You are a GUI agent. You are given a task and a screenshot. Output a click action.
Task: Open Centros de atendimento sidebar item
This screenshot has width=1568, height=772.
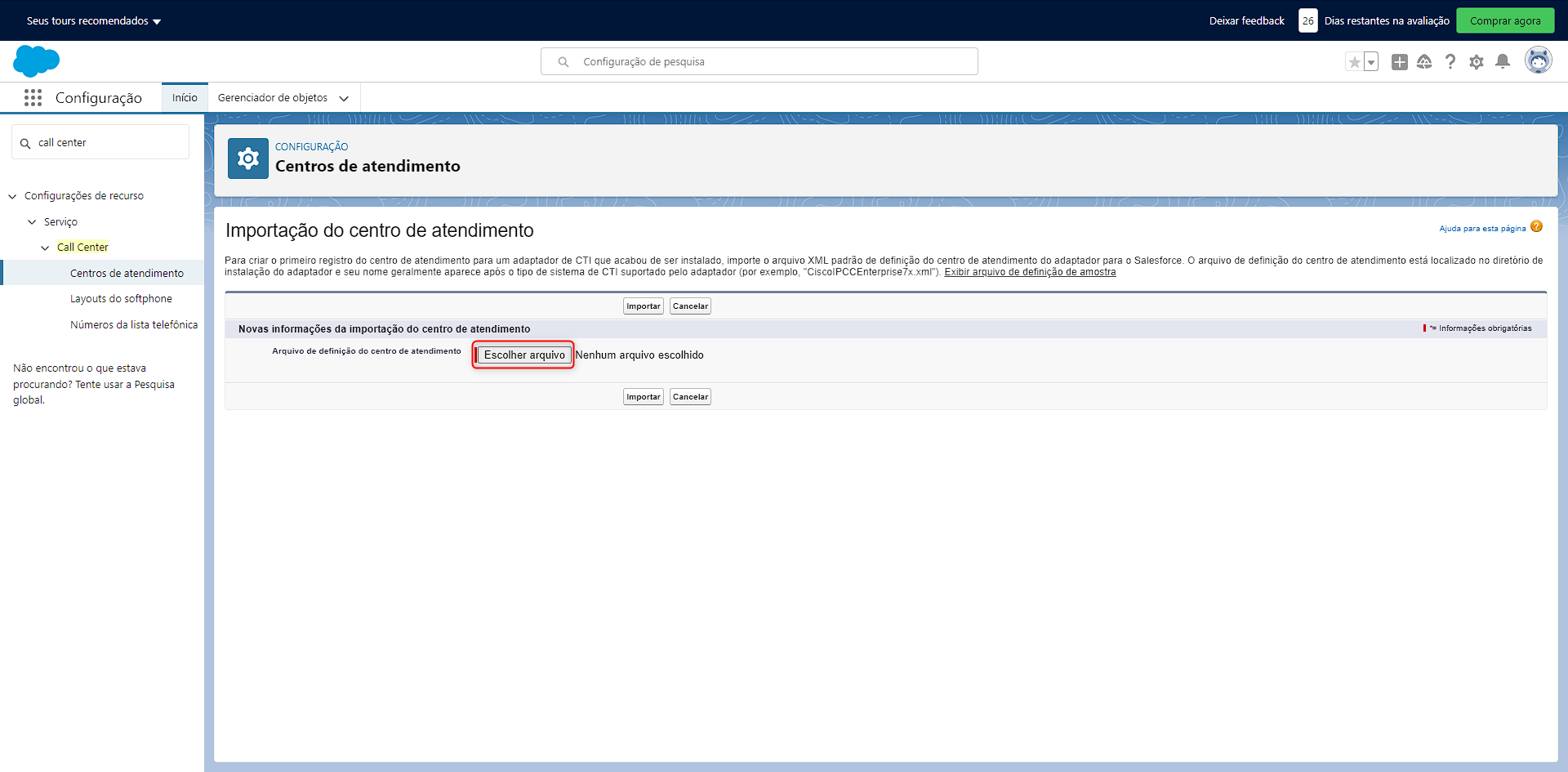(127, 274)
